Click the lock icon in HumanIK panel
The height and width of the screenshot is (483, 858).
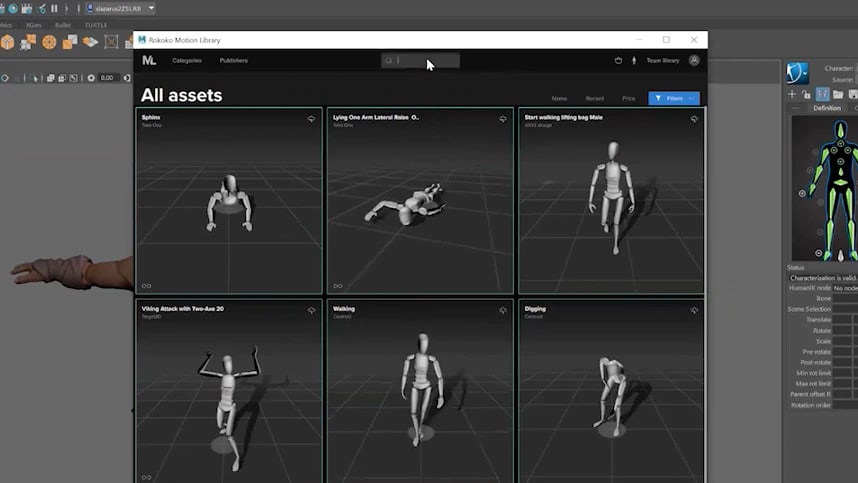coord(807,95)
